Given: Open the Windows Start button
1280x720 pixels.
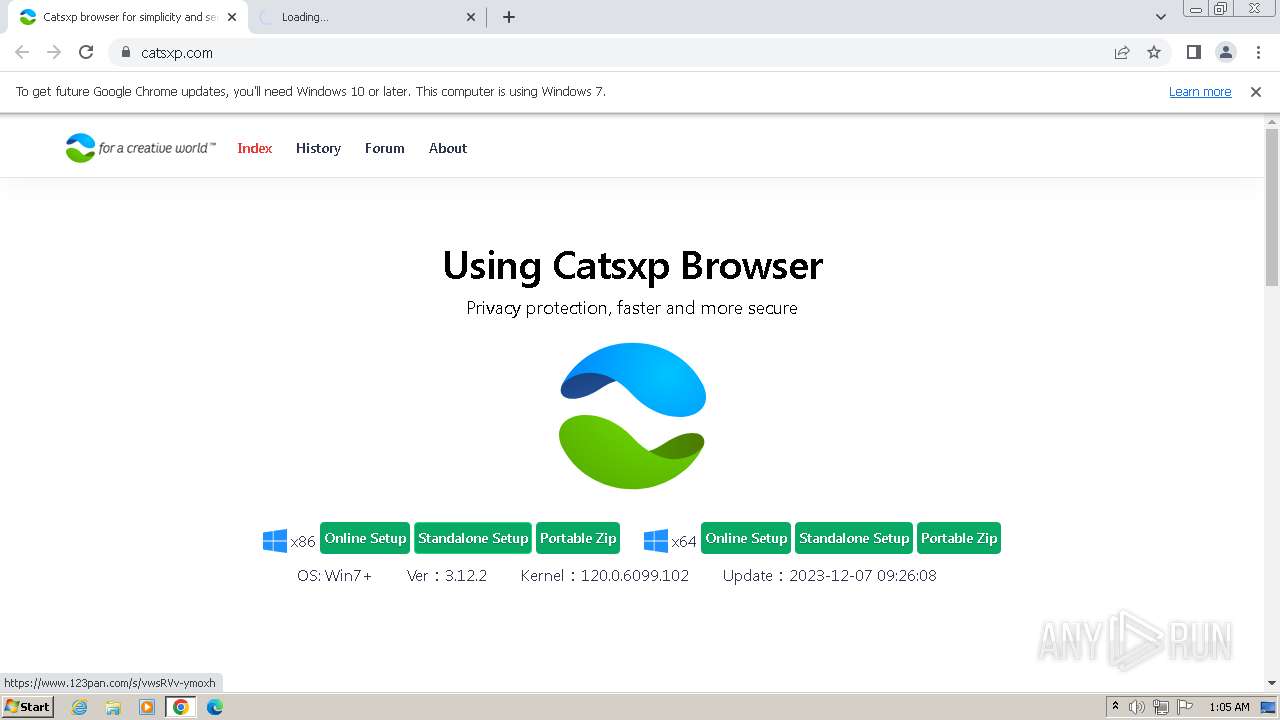Looking at the screenshot, I should [27, 707].
